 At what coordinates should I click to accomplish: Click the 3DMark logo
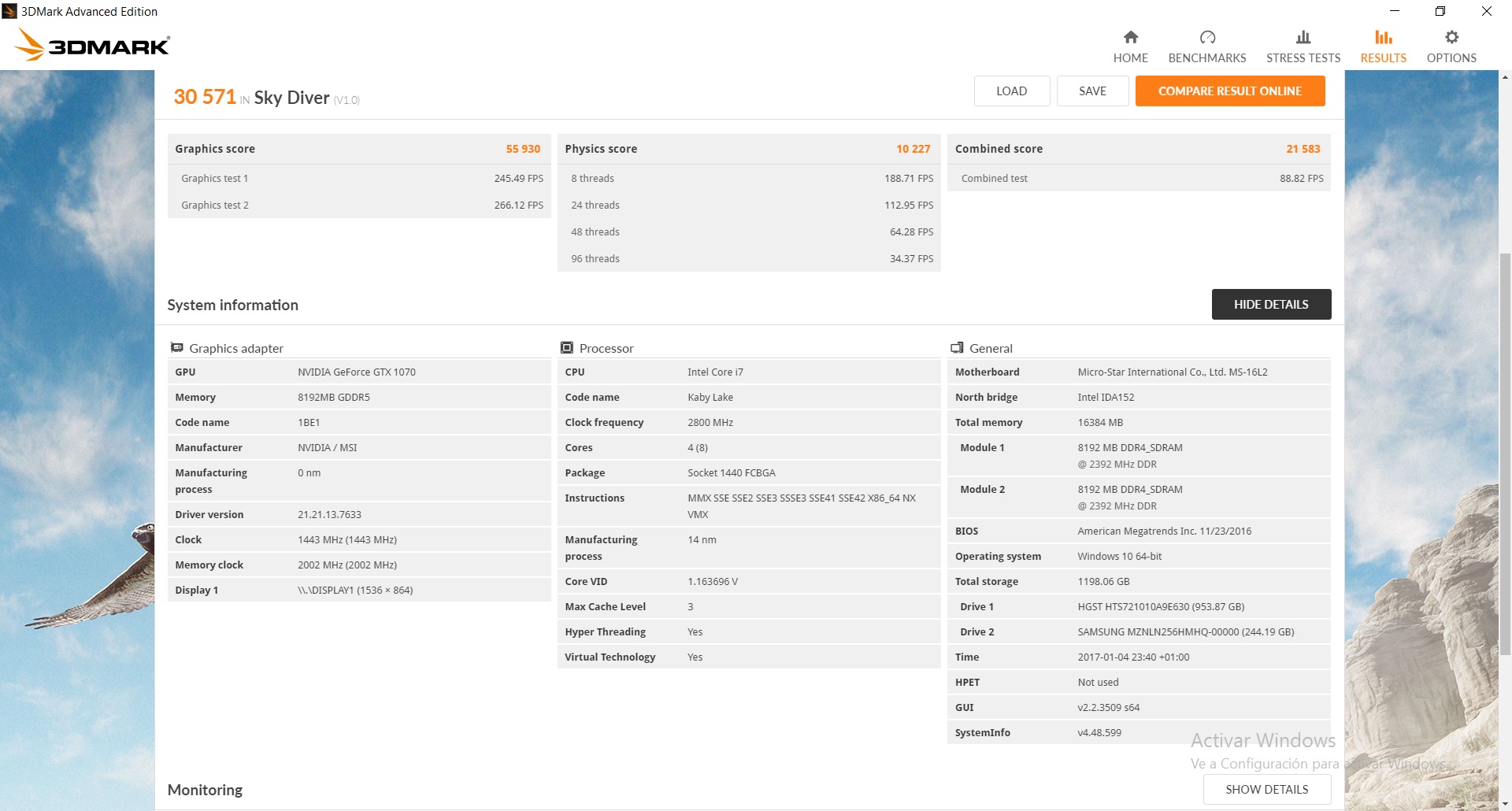(93, 45)
